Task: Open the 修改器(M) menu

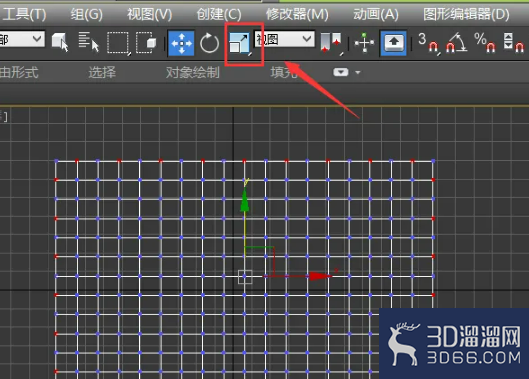Action: [297, 15]
